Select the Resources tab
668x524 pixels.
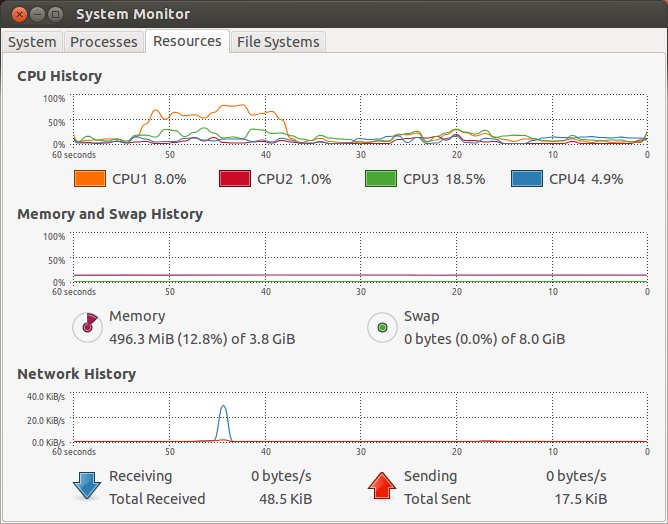pyautogui.click(x=187, y=41)
